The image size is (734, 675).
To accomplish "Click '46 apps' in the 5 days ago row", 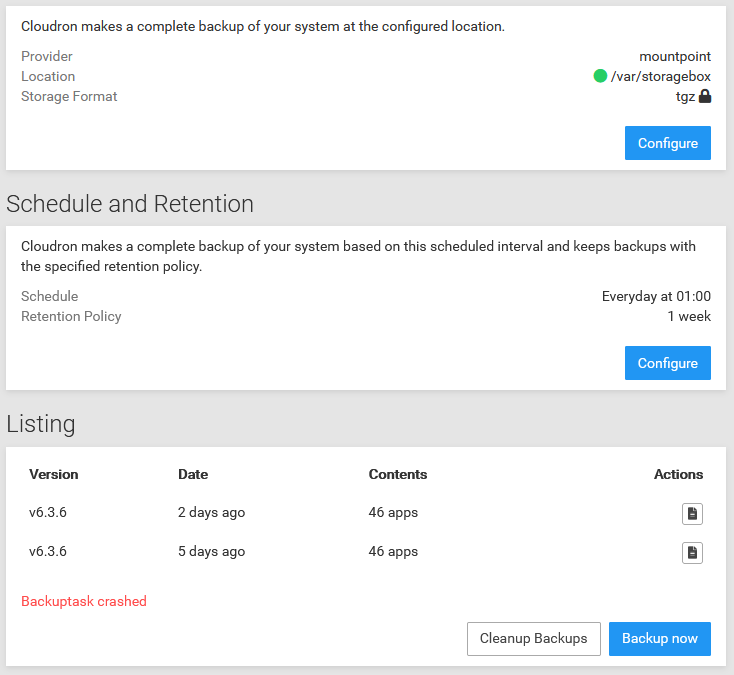I will click(x=393, y=551).
